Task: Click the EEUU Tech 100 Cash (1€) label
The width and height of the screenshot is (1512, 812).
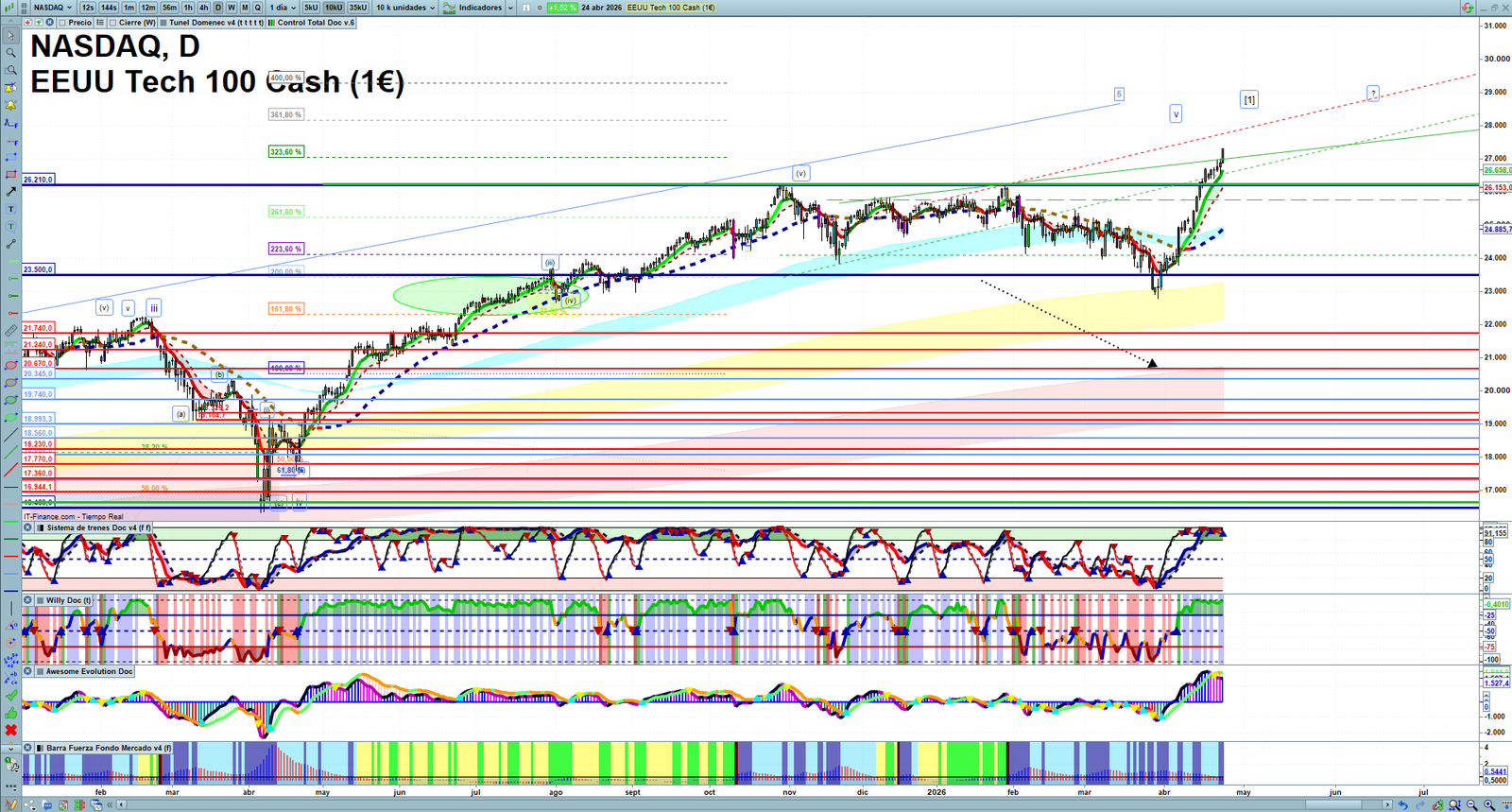Action: tap(671, 8)
